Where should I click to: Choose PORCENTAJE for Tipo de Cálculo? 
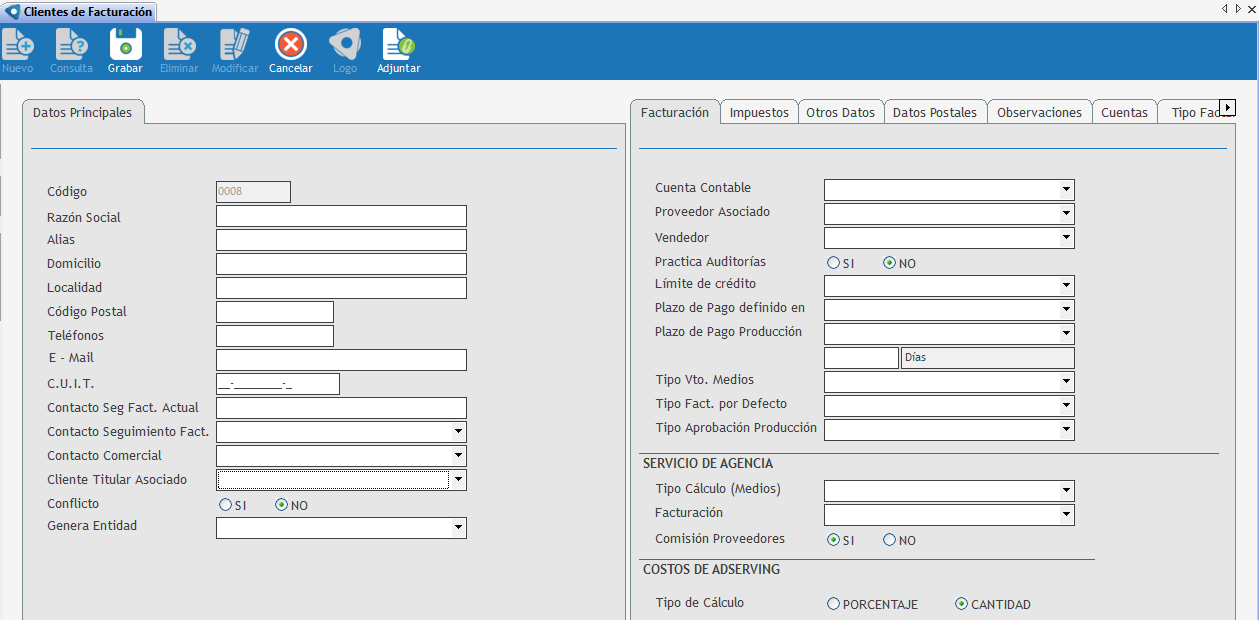click(833, 604)
